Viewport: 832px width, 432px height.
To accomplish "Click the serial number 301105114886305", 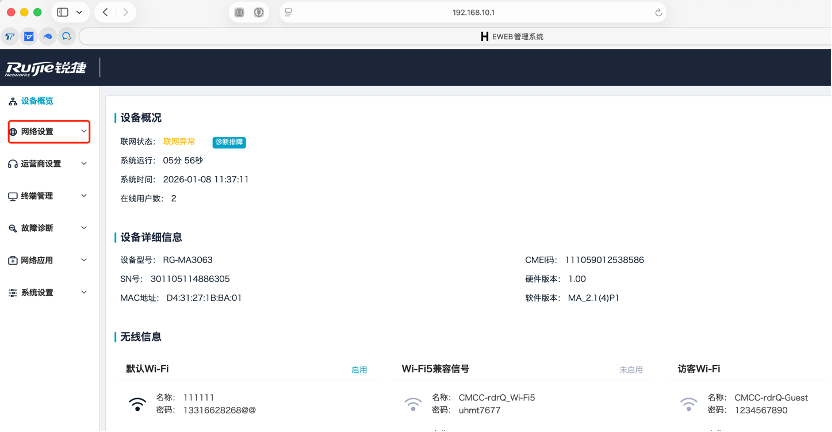I will 190,279.
